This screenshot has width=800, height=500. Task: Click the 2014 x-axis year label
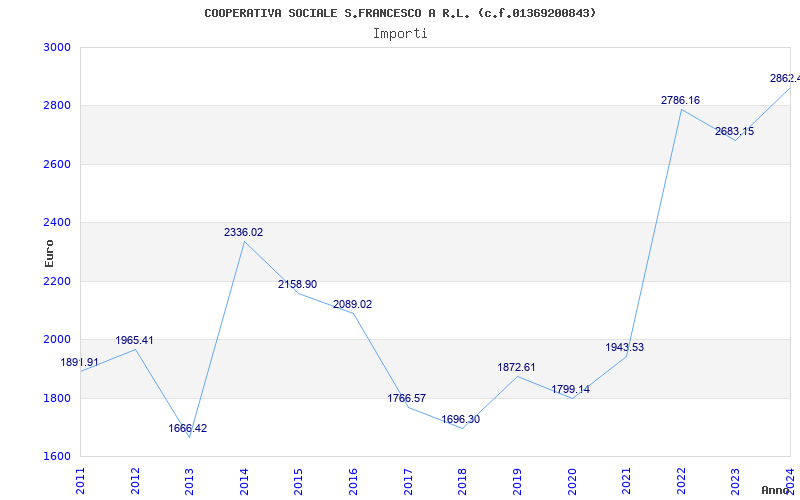(x=244, y=481)
